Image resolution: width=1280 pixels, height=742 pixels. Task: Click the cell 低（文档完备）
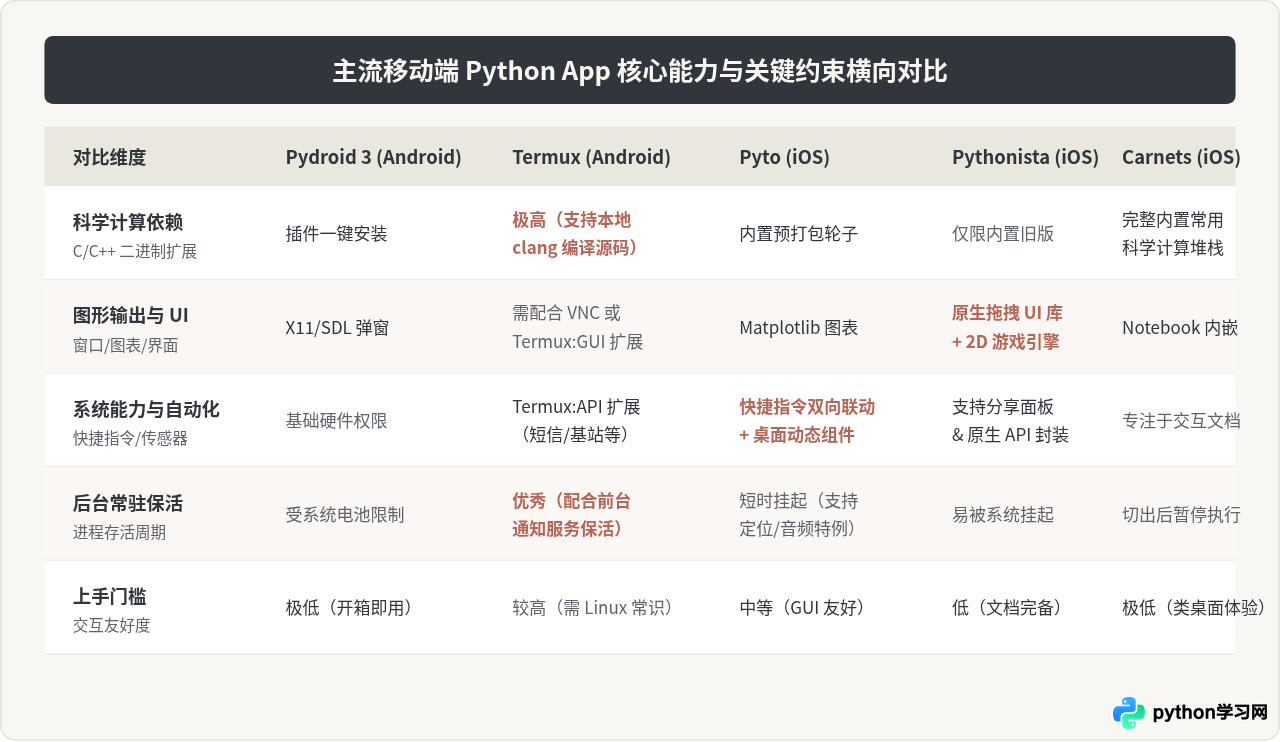pos(1007,608)
